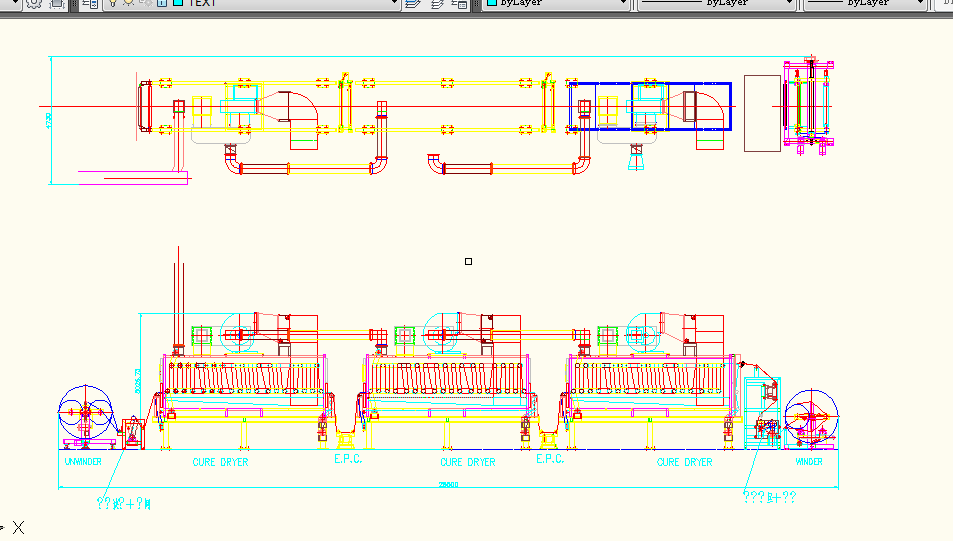Select the WINDER text label

pyautogui.click(x=809, y=462)
